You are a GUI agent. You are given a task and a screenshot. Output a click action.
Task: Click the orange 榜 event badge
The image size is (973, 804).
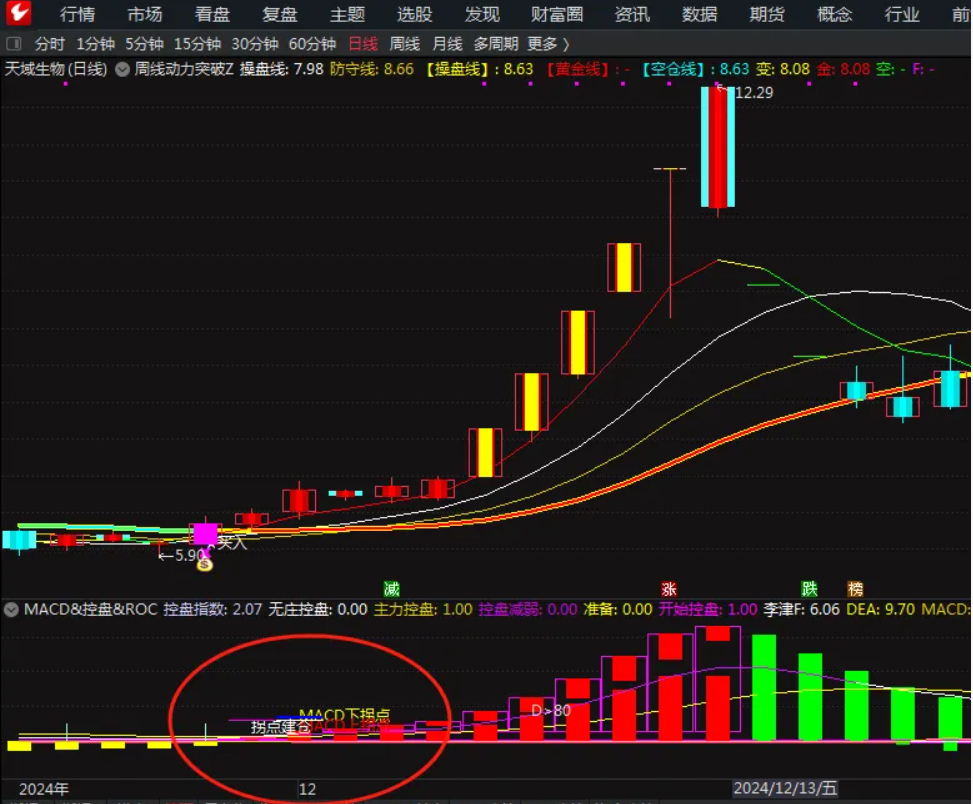click(855, 588)
